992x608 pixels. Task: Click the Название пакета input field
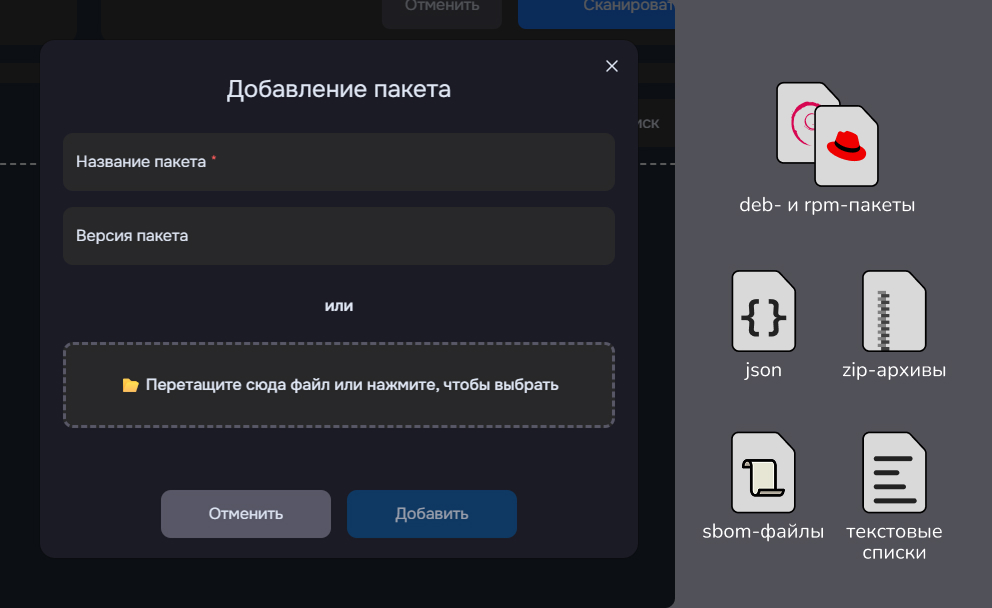pyautogui.click(x=338, y=162)
